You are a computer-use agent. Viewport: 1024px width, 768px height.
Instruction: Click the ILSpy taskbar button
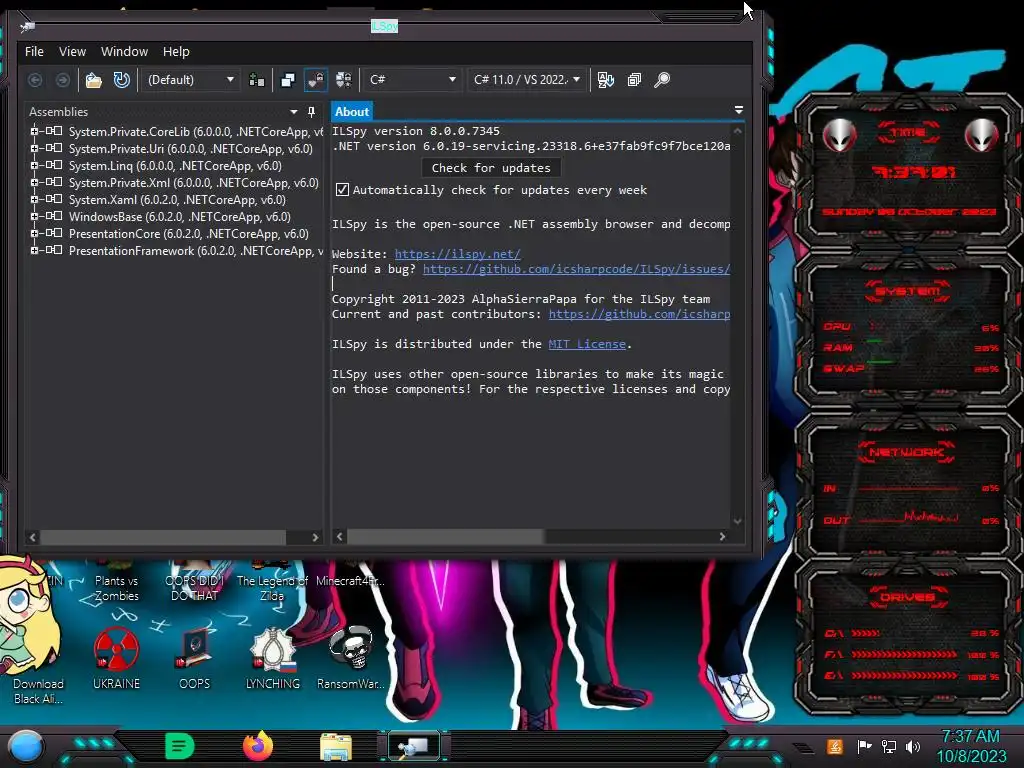point(414,746)
